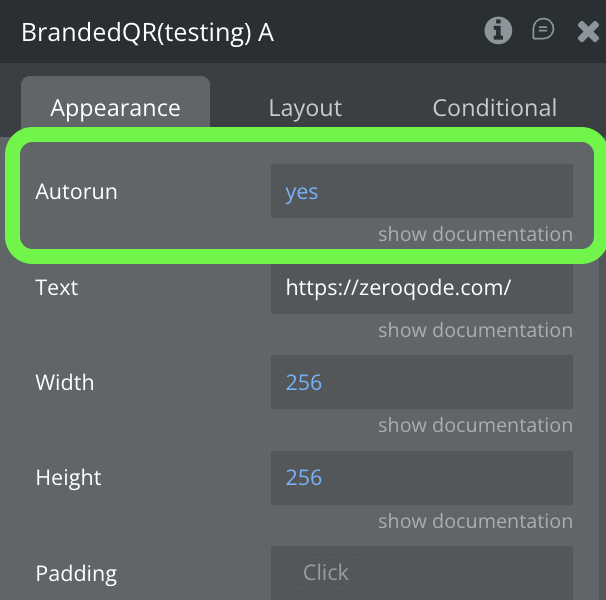Edit the Width value 256
606x600 pixels.
421,382
